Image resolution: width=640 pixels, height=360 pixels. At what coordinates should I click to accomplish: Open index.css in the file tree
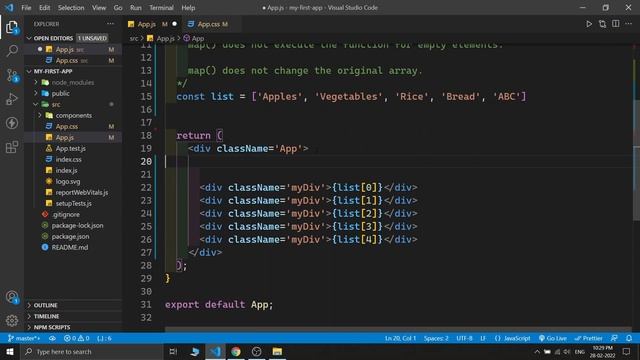coord(69,160)
